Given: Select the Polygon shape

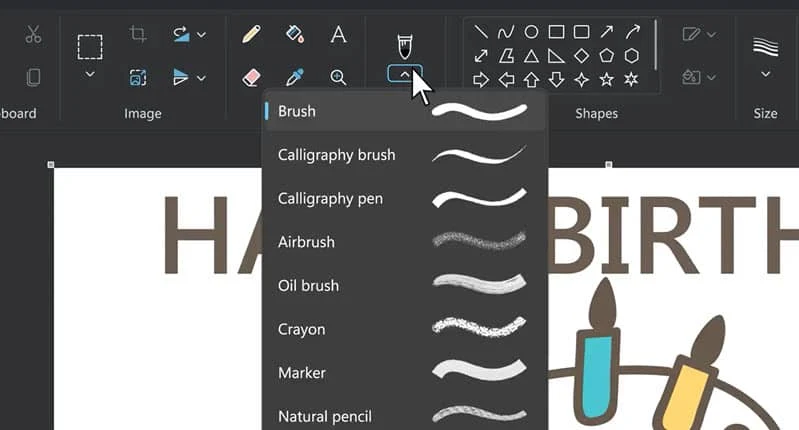Looking at the screenshot, I should click(x=506, y=56).
